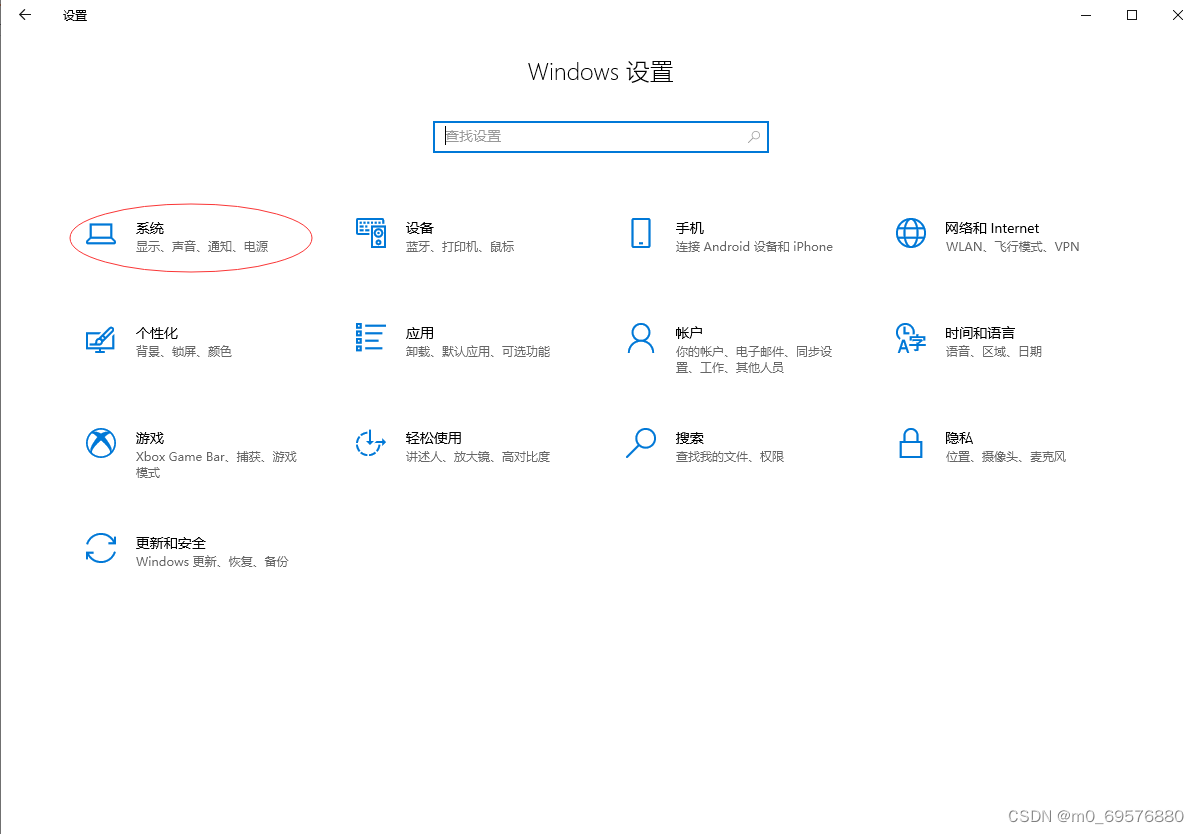Open the 搜索 magnifier icon
The width and height of the screenshot is (1199, 834).
641,443
